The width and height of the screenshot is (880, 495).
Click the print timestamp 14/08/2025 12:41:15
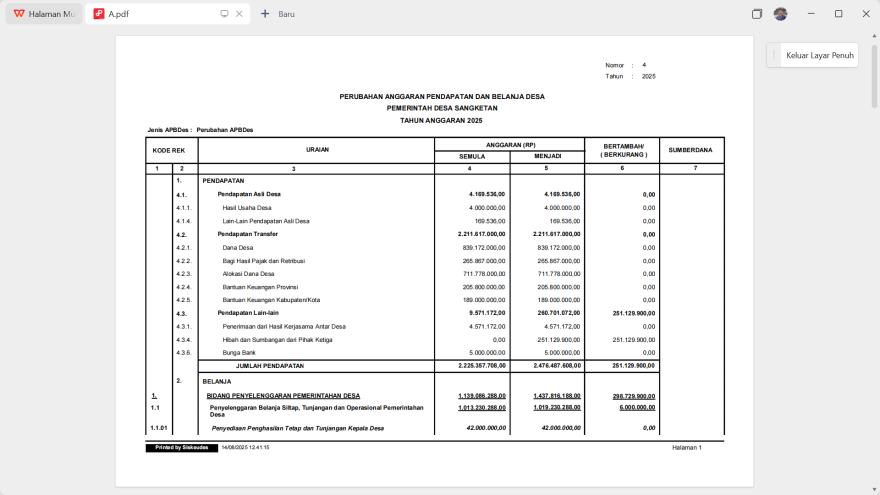245,448
